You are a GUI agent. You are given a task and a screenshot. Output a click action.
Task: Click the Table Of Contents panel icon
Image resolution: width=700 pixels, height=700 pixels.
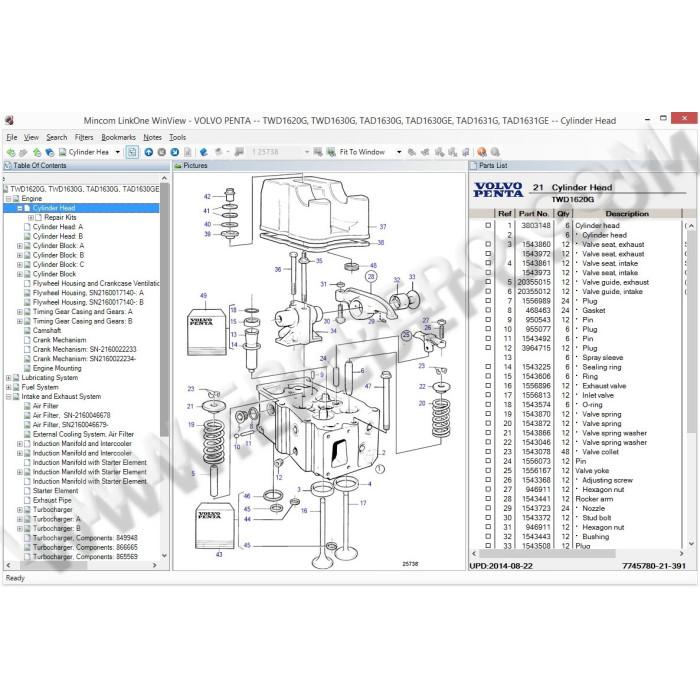tap(8, 166)
